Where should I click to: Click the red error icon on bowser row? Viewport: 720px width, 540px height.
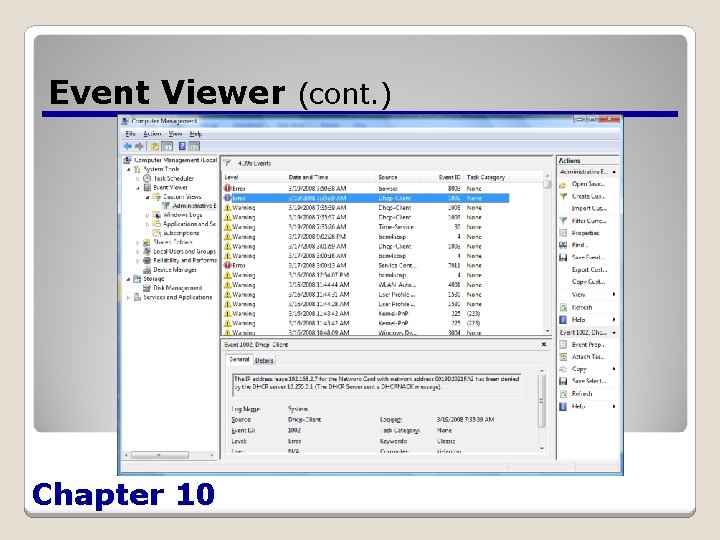[227, 188]
